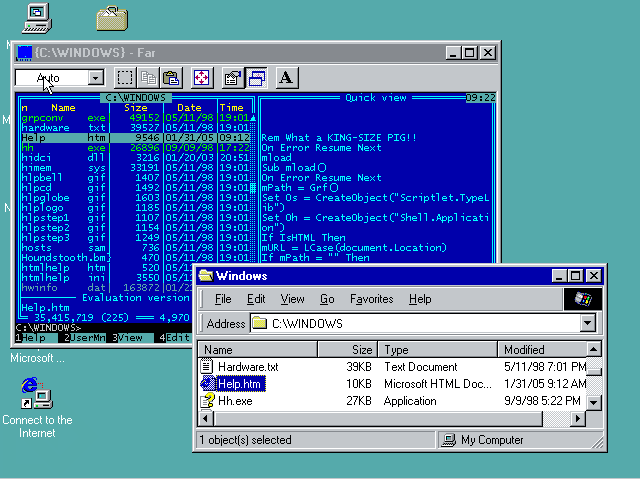Click horizontal scrollbar left arrow
This screenshot has width=640, height=480.
pos(205,418)
